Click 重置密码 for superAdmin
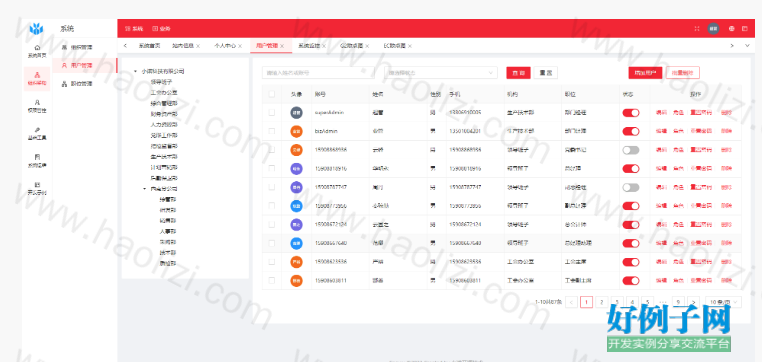The width and height of the screenshot is (762, 362). click(x=701, y=113)
